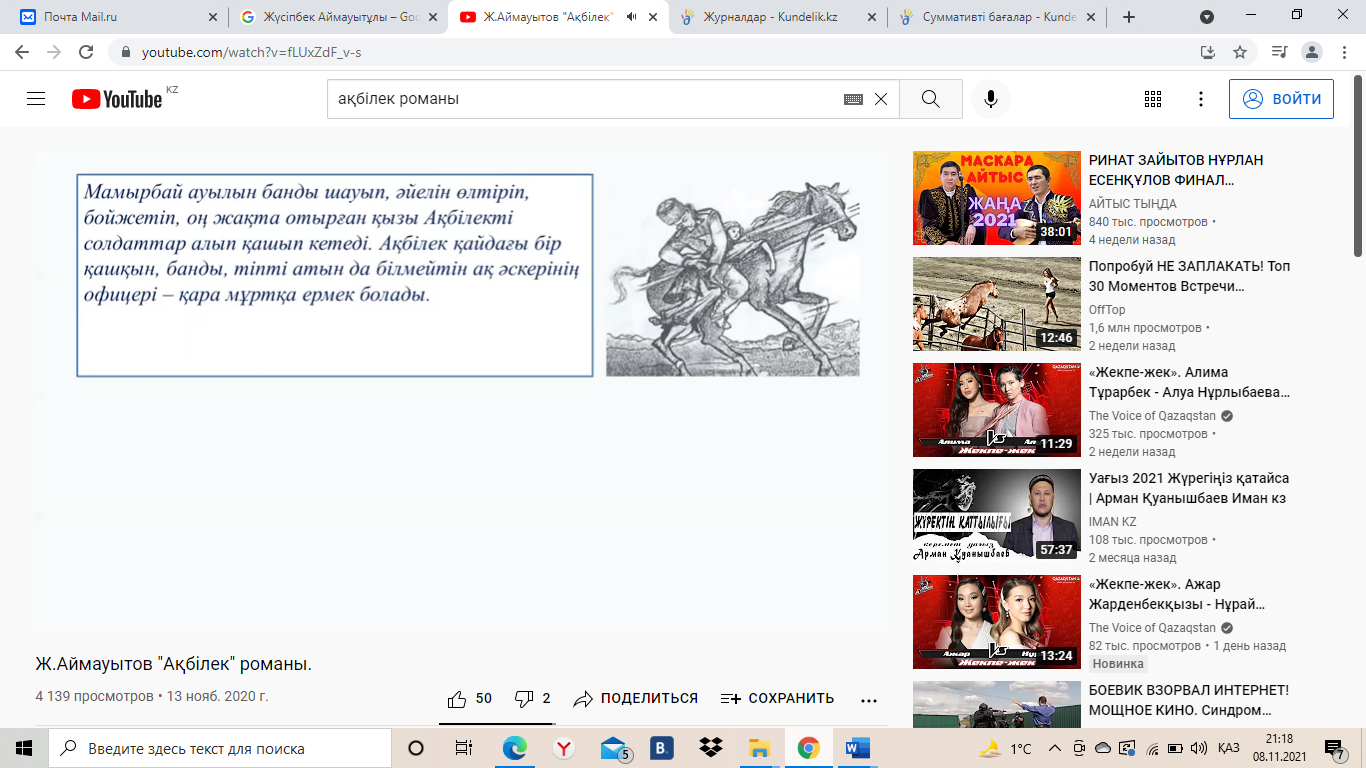
Task: Open БОЕВИК ВЗОРВАЛ ИНТЕРНЕТ video title
Action: pos(1189,699)
